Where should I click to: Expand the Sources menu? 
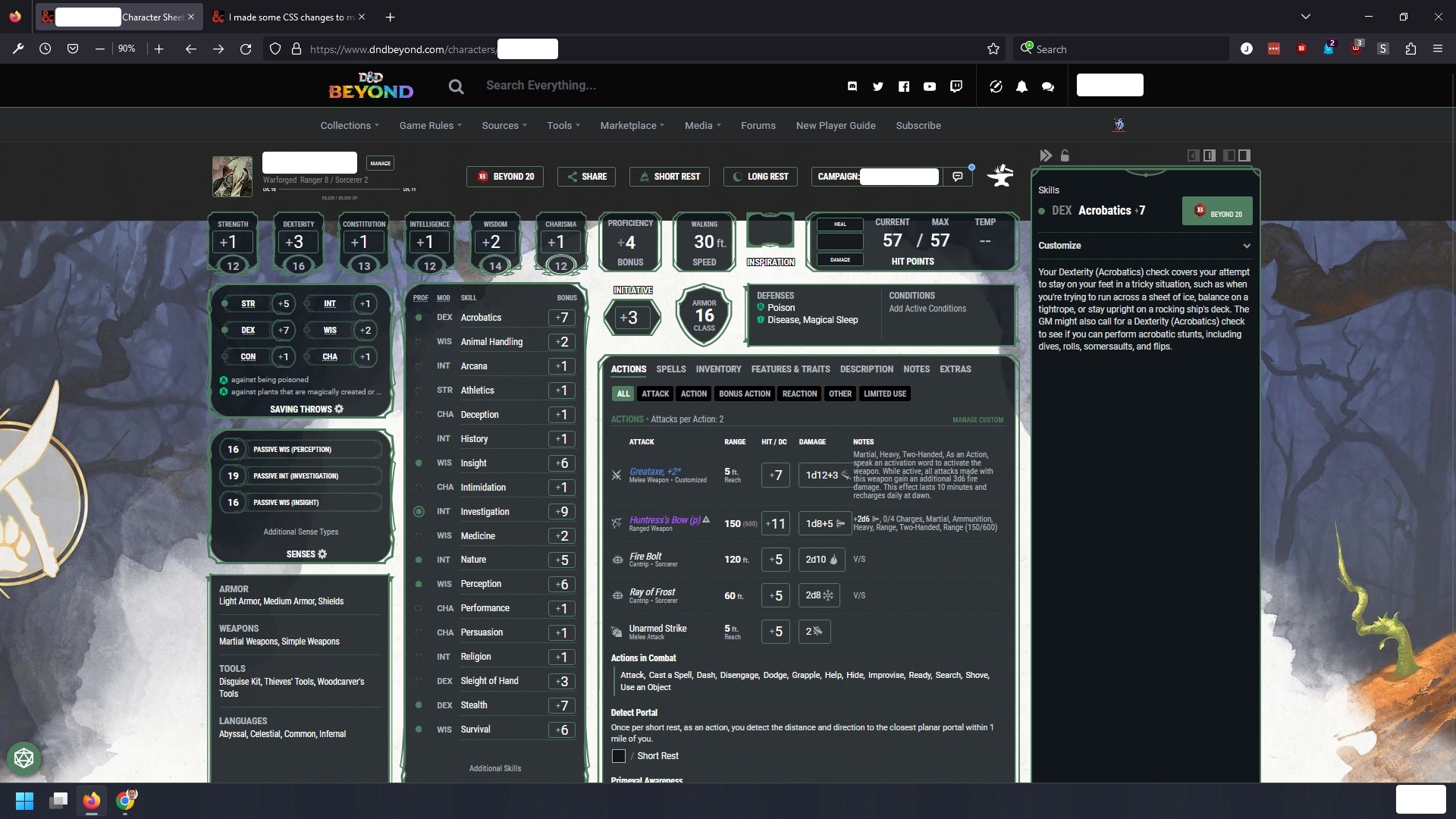tap(504, 126)
